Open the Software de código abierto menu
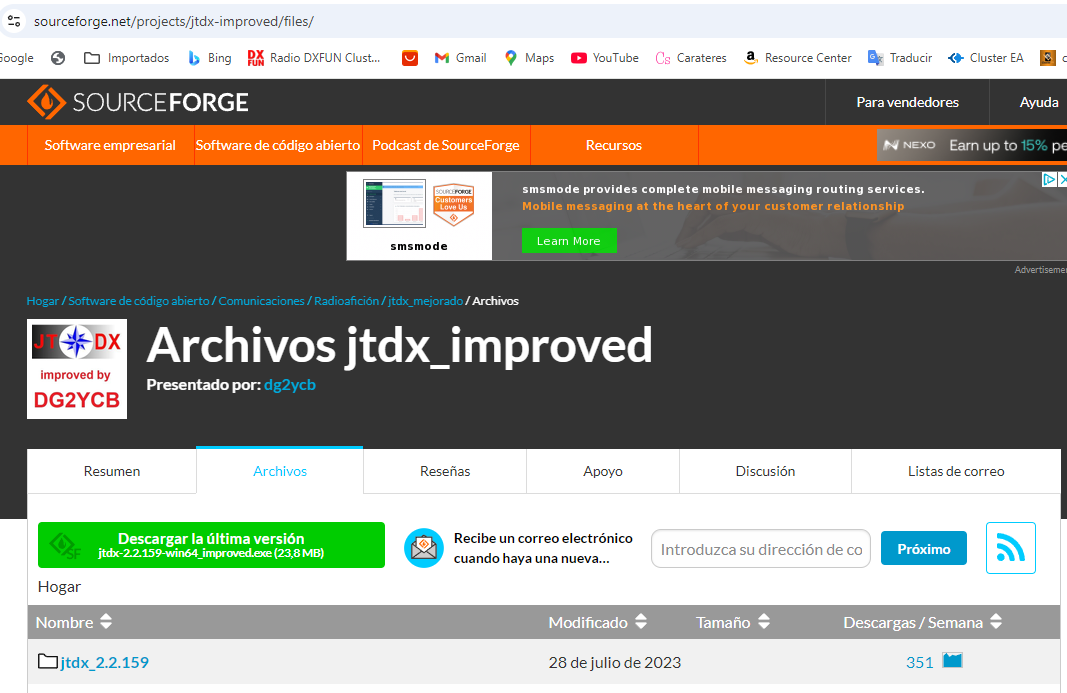Viewport: 1067px width, 693px height. [x=278, y=145]
